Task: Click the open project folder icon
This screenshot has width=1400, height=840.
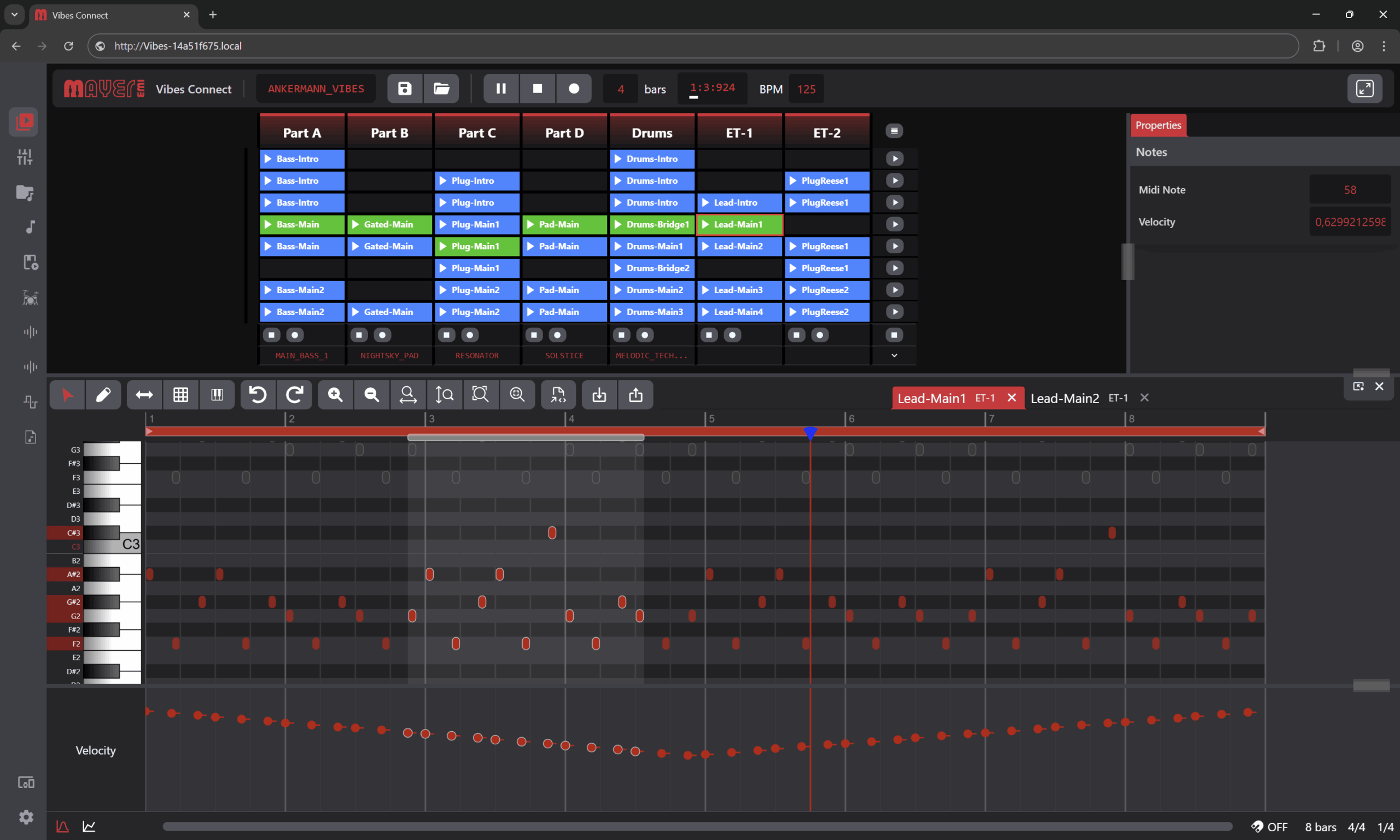Action: pos(441,88)
